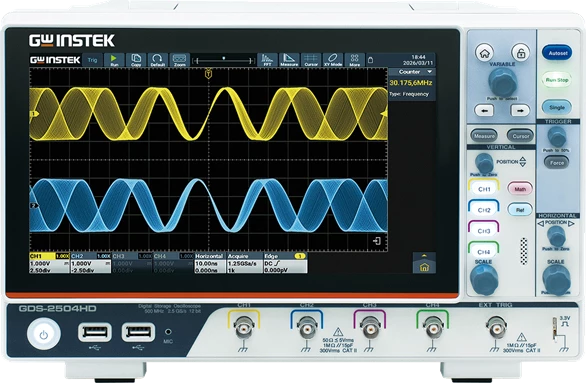This screenshot has width=586, height=383.
Task: Push the vertical POSITION knob to zero
Action: (x=484, y=163)
